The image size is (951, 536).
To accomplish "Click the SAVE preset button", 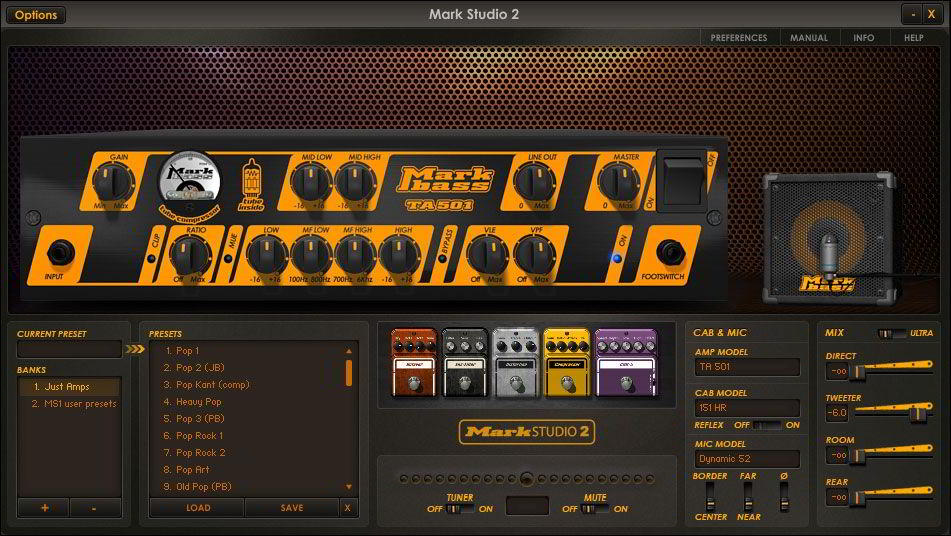I will 292,508.
